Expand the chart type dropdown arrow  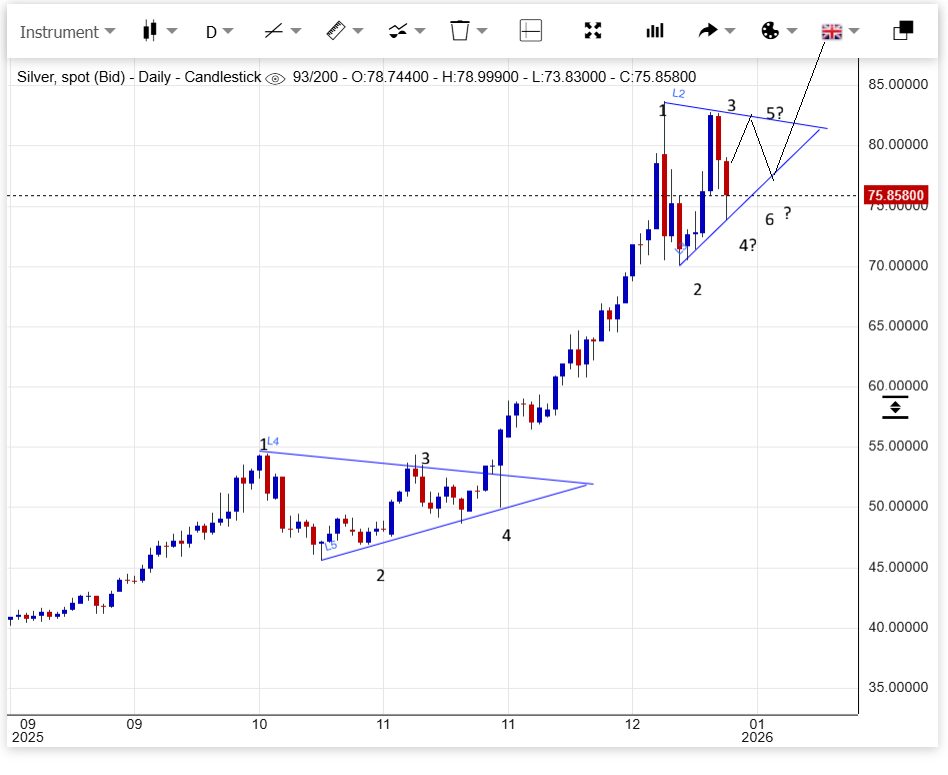click(172, 31)
